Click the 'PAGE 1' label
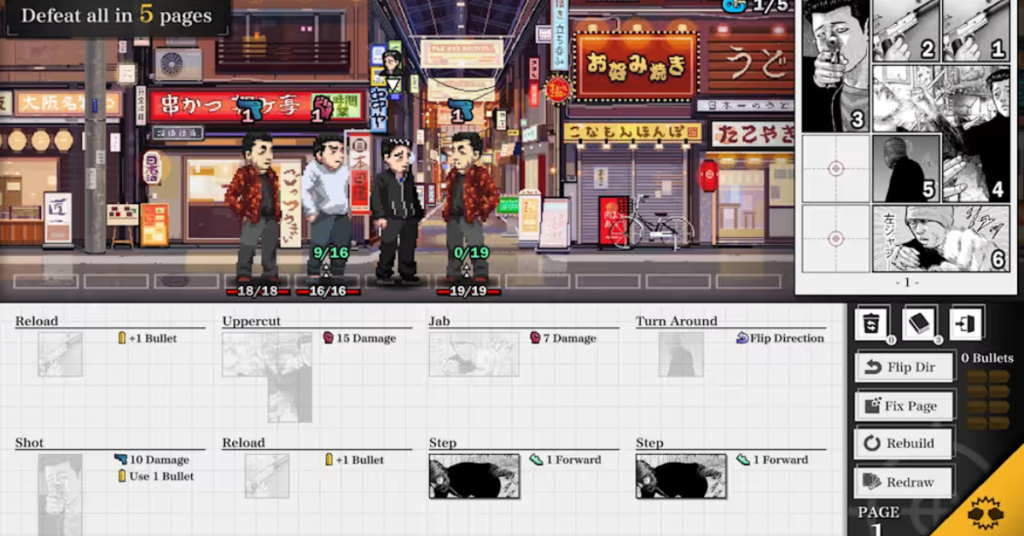This screenshot has width=1024, height=536. 878,520
